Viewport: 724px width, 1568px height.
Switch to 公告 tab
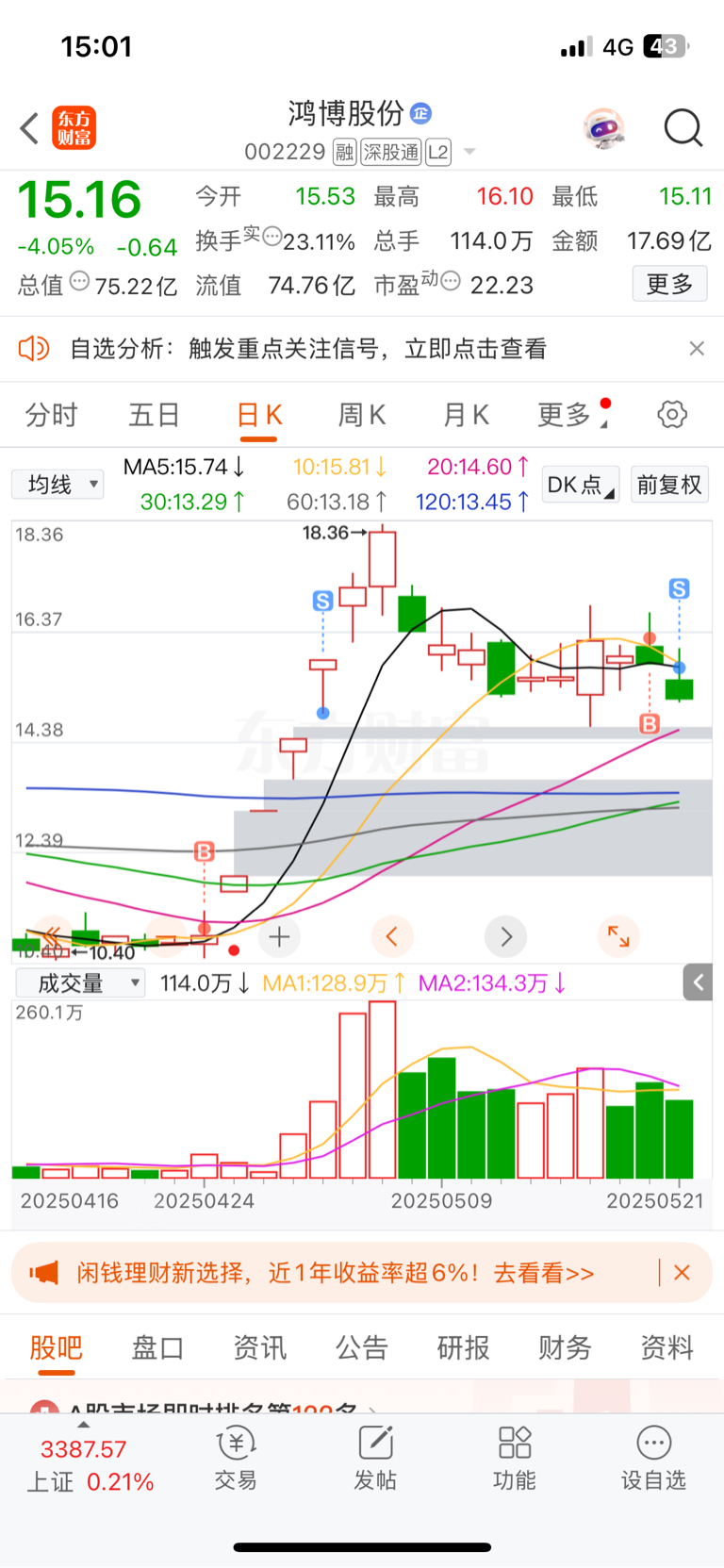coord(361,1347)
